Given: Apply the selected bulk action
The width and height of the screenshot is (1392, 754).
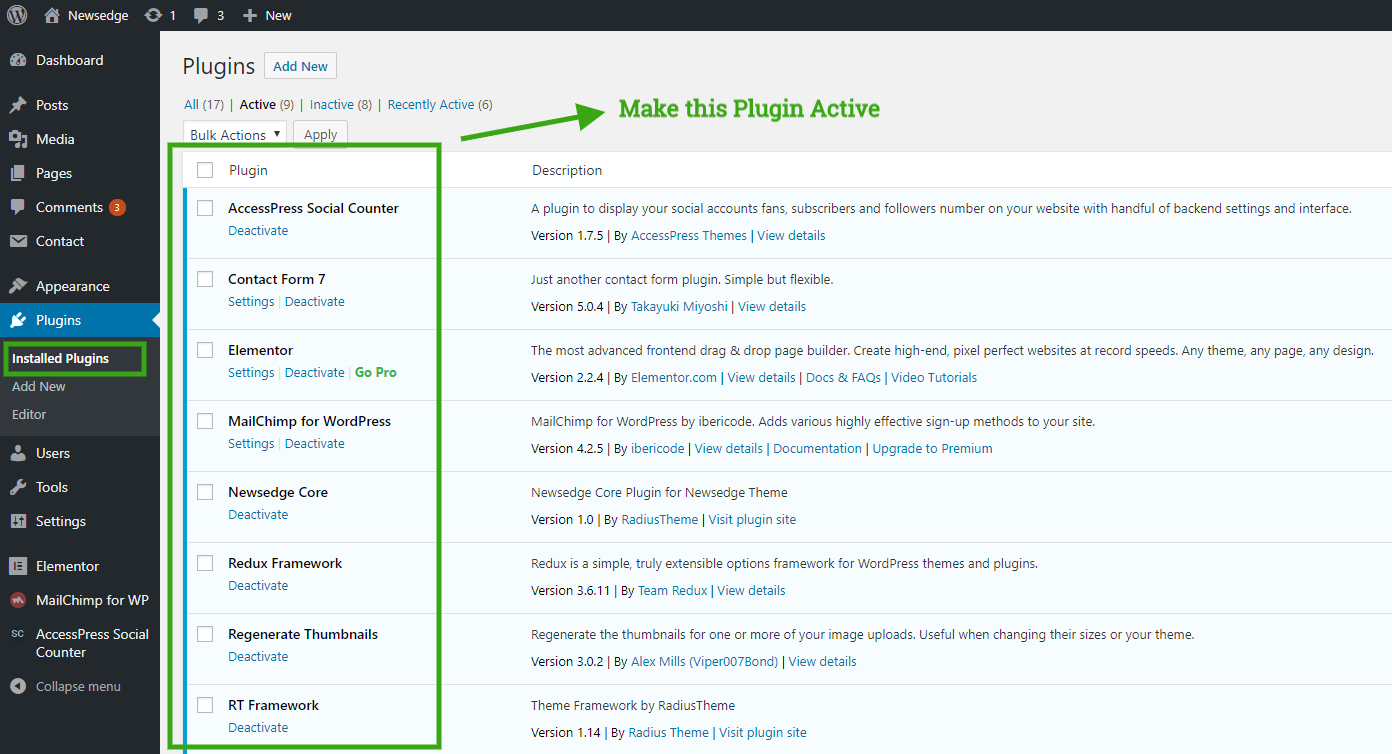Looking at the screenshot, I should [x=320, y=134].
